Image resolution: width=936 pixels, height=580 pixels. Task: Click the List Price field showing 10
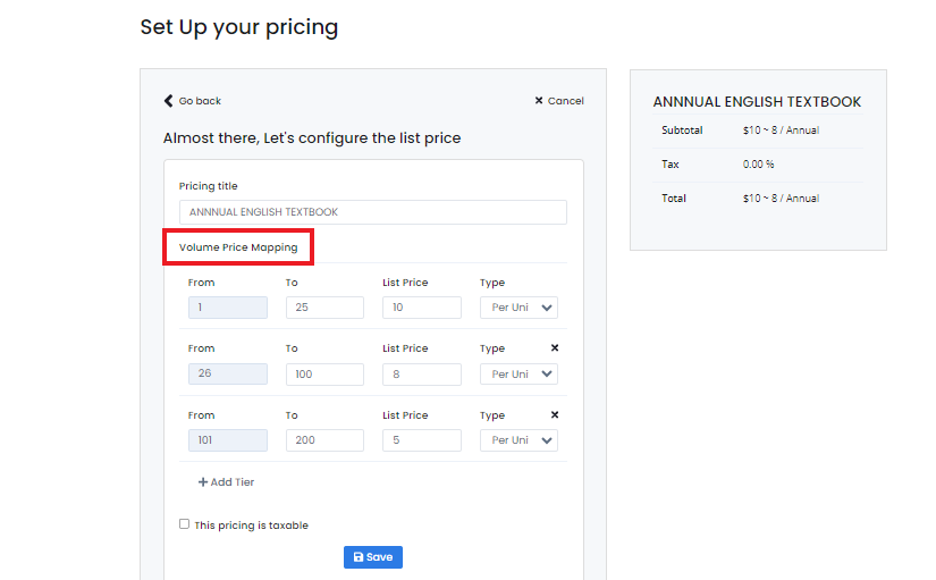(x=422, y=307)
